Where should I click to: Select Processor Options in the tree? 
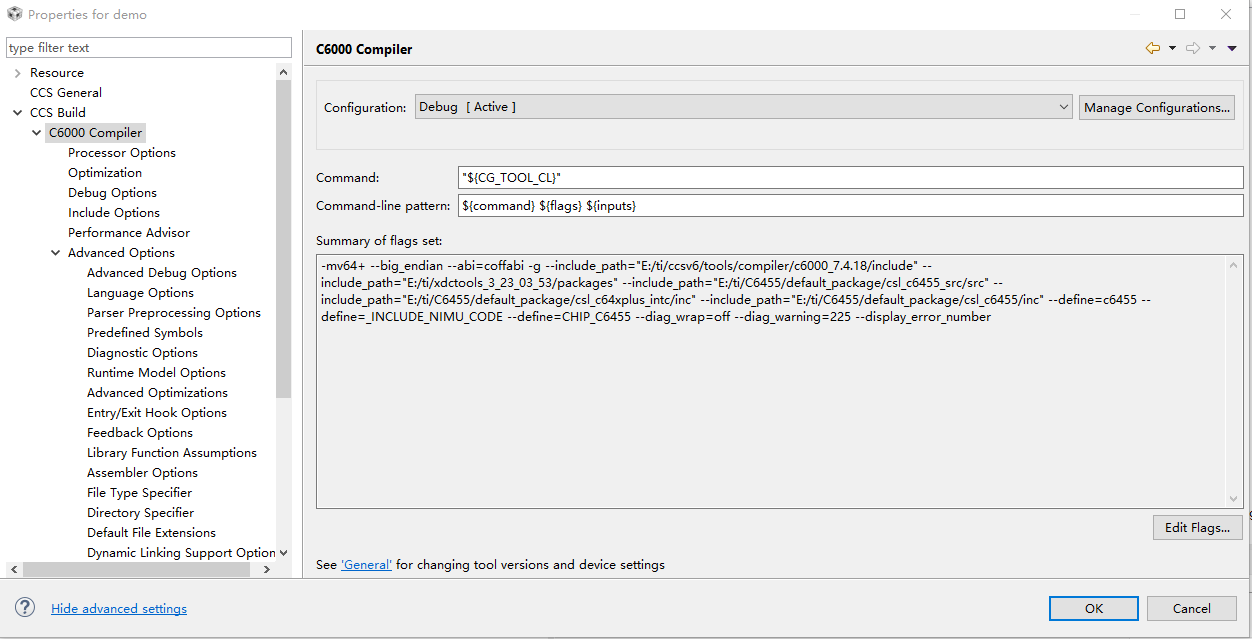122,153
